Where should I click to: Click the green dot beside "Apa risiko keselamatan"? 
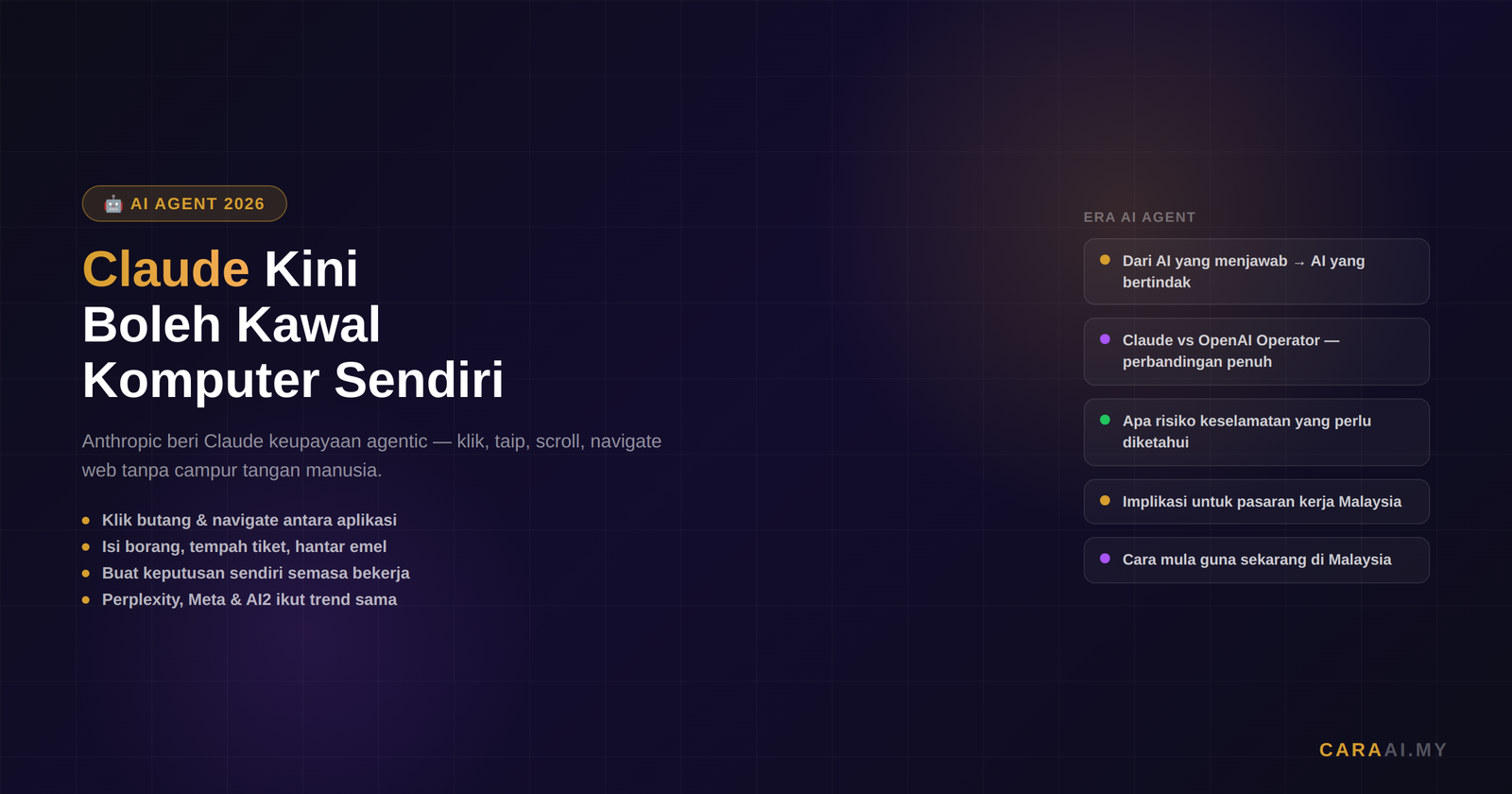click(x=1105, y=420)
